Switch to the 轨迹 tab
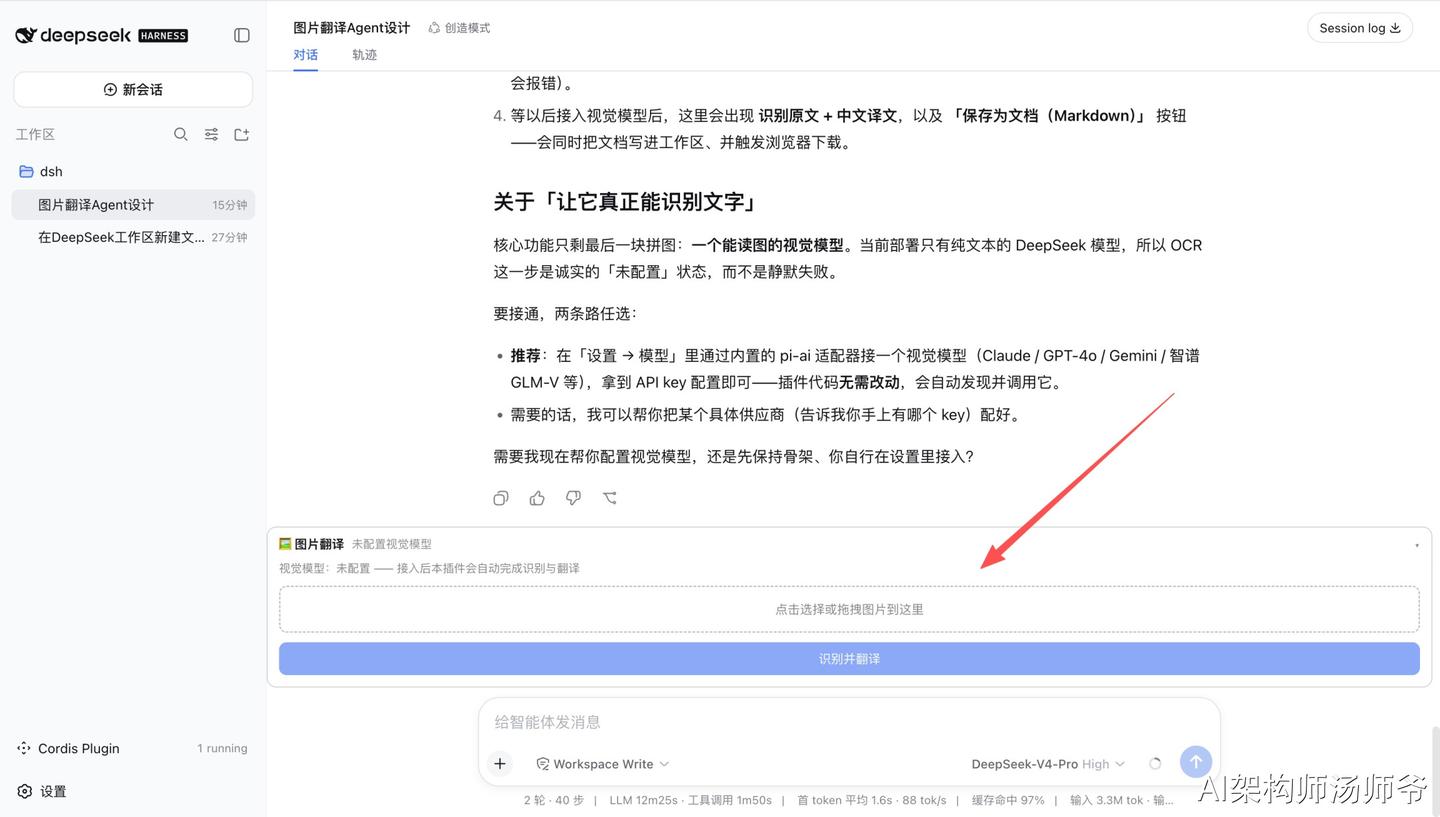 (364, 55)
